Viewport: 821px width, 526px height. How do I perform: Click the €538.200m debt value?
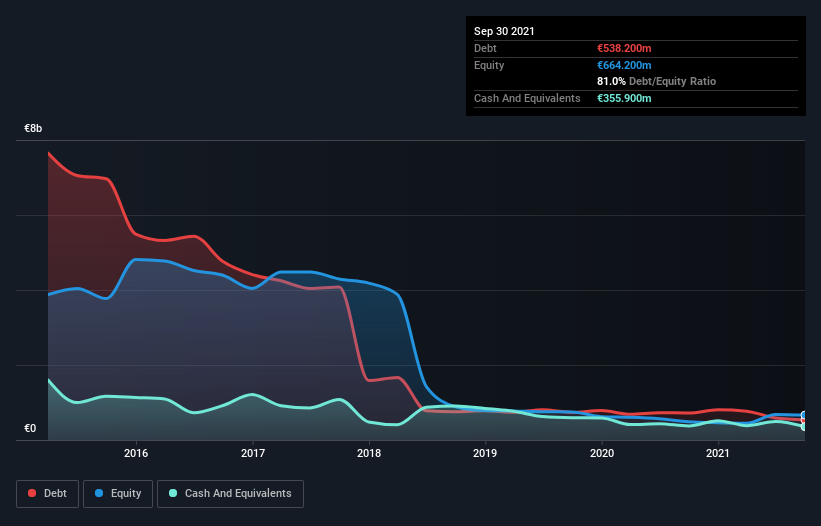pyautogui.click(x=624, y=49)
